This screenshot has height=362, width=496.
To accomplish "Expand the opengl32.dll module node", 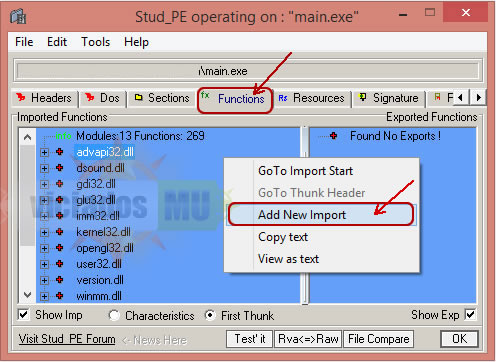I will point(44,248).
